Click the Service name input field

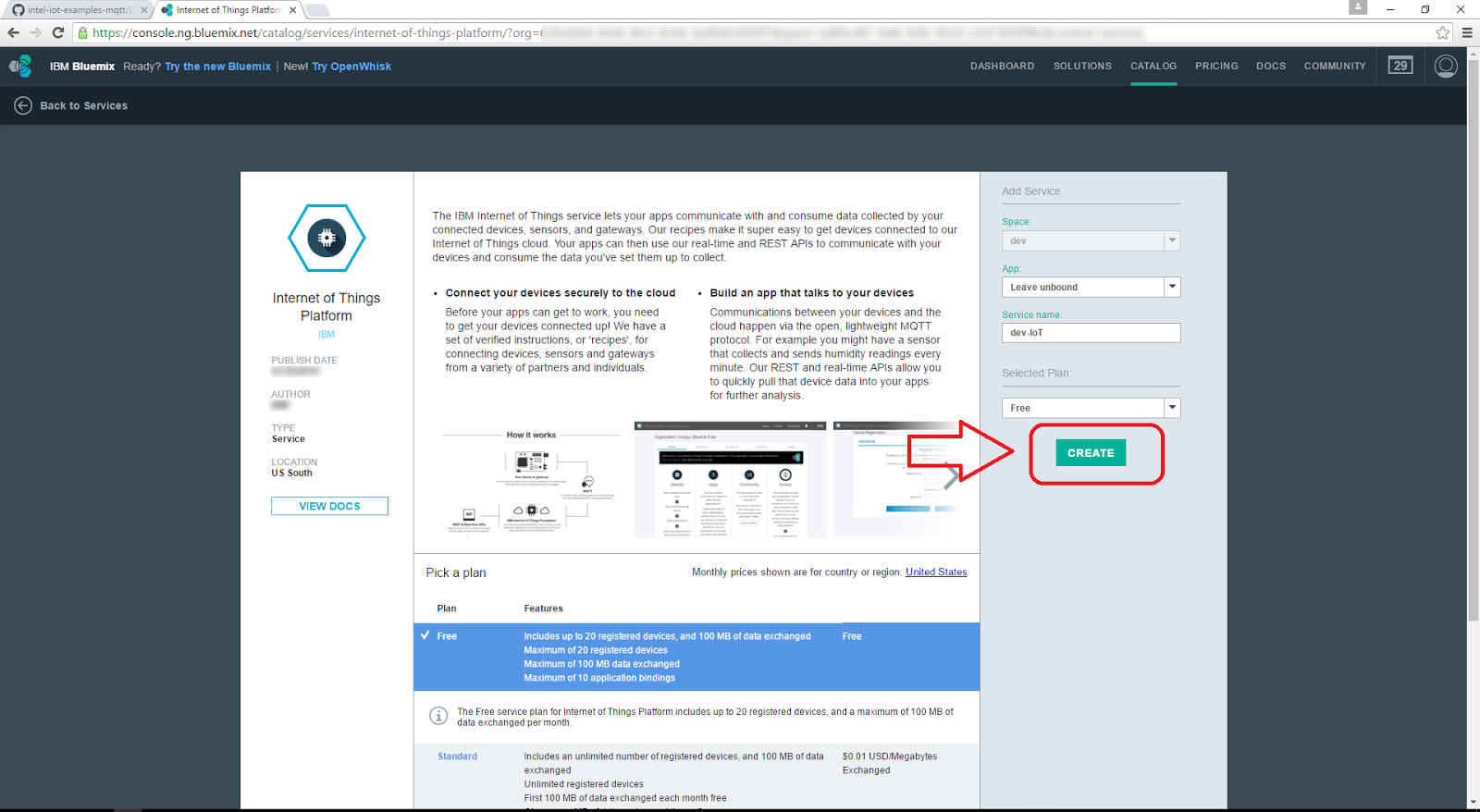pos(1091,333)
